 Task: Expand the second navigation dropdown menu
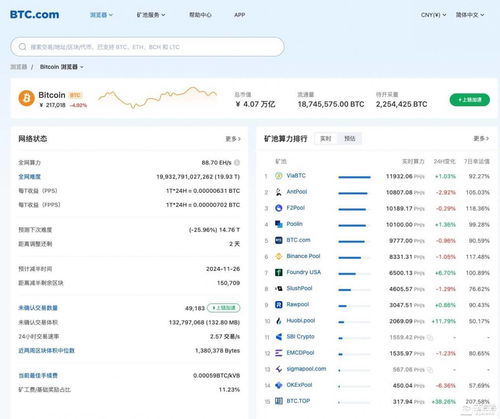(151, 15)
